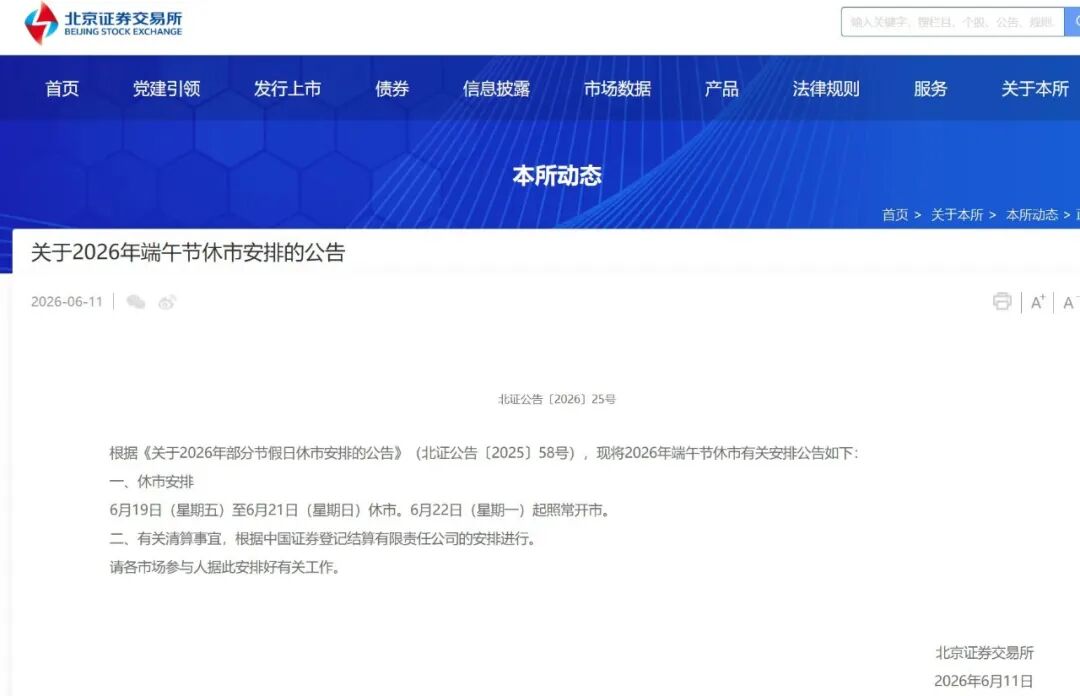
Task: Share article via Weibo icon
Action: tap(167, 302)
